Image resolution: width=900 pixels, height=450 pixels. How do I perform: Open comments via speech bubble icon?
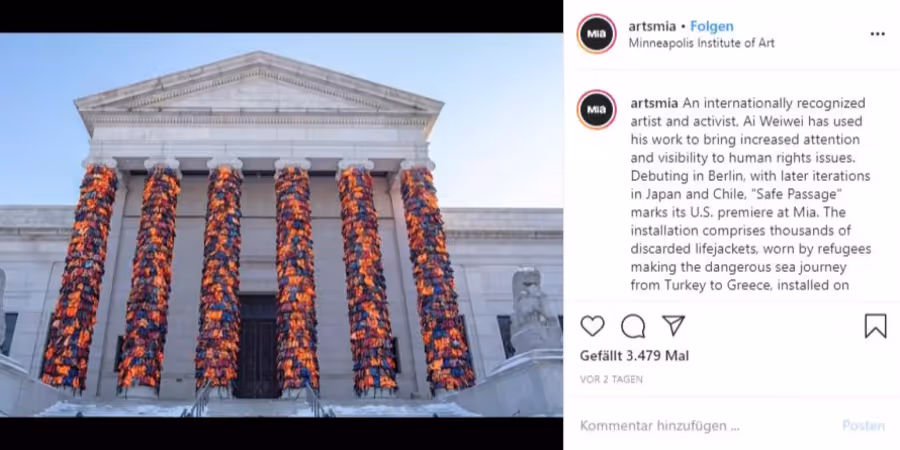633,326
